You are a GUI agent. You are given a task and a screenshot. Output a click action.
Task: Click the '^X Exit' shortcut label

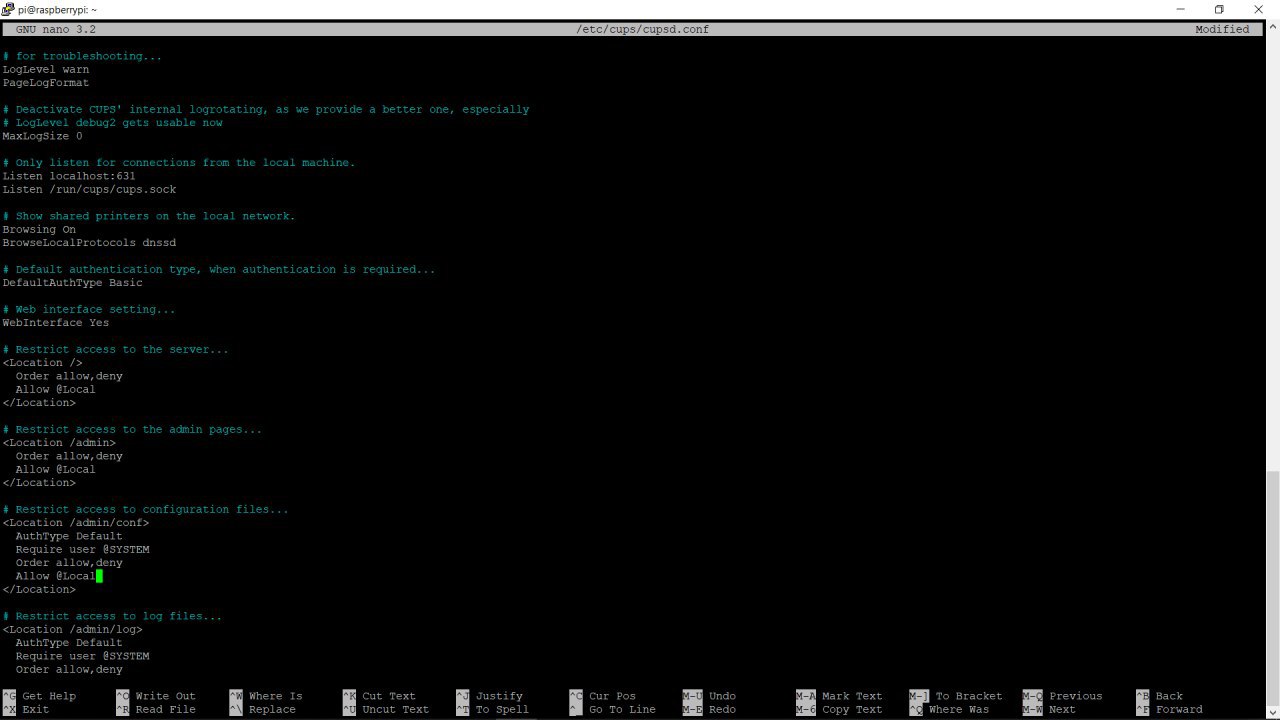point(26,710)
